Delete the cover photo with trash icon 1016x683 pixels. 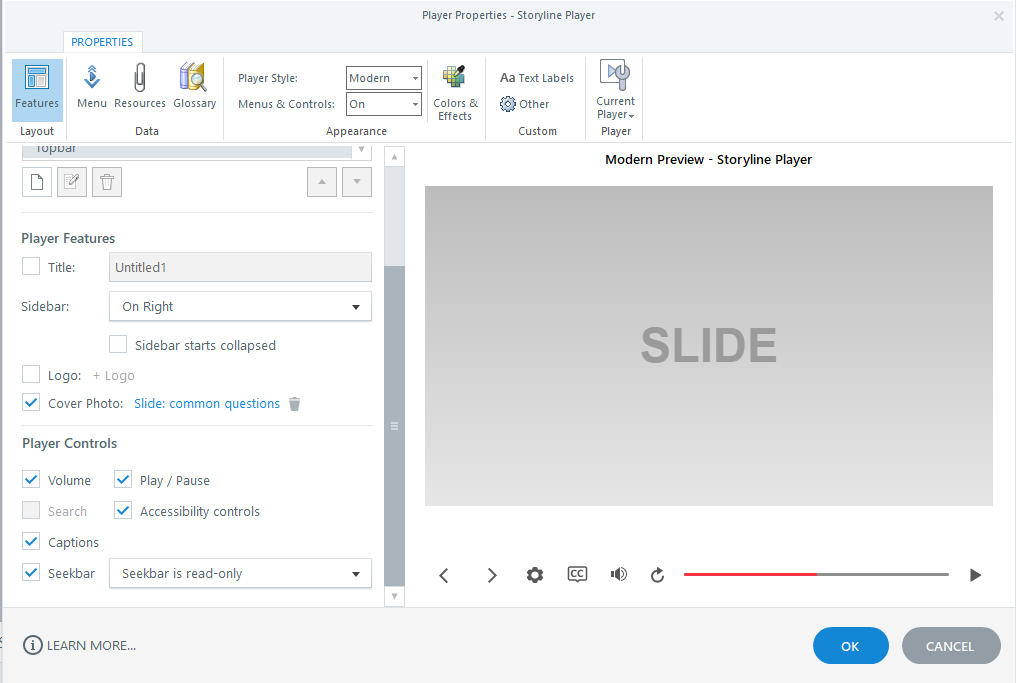(294, 404)
